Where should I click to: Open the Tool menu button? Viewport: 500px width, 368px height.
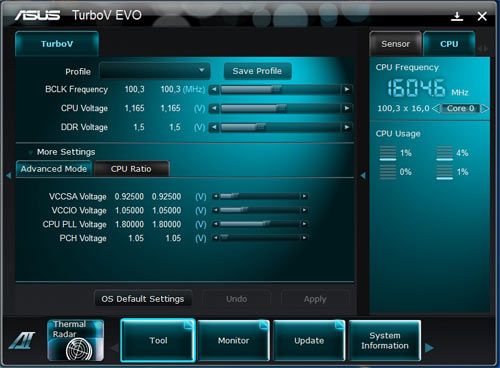pos(158,340)
